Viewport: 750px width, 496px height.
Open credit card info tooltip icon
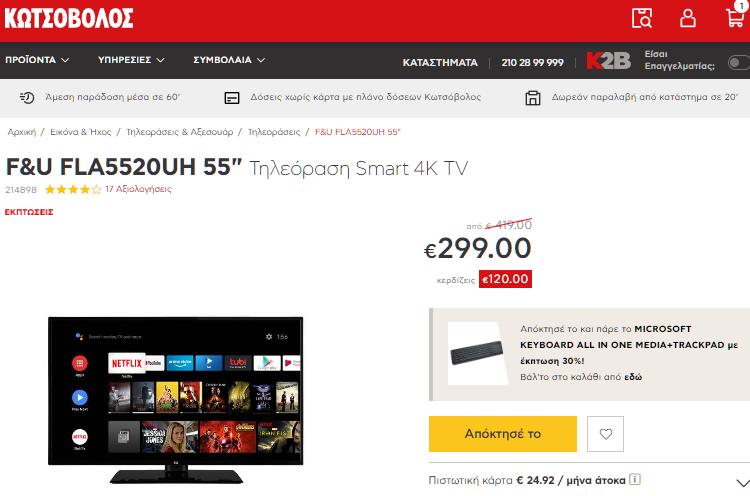(635, 479)
